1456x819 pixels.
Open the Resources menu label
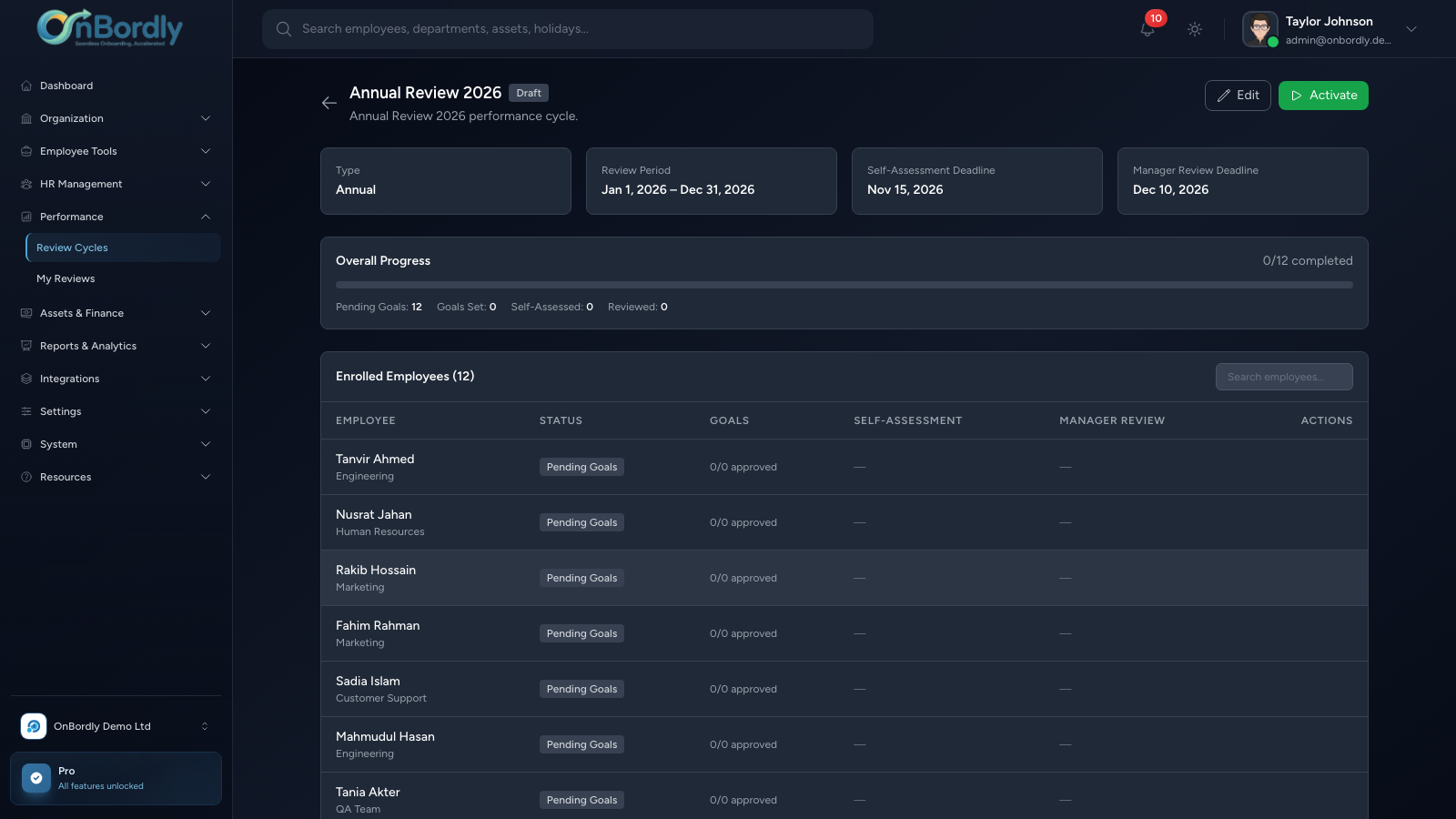point(66,477)
